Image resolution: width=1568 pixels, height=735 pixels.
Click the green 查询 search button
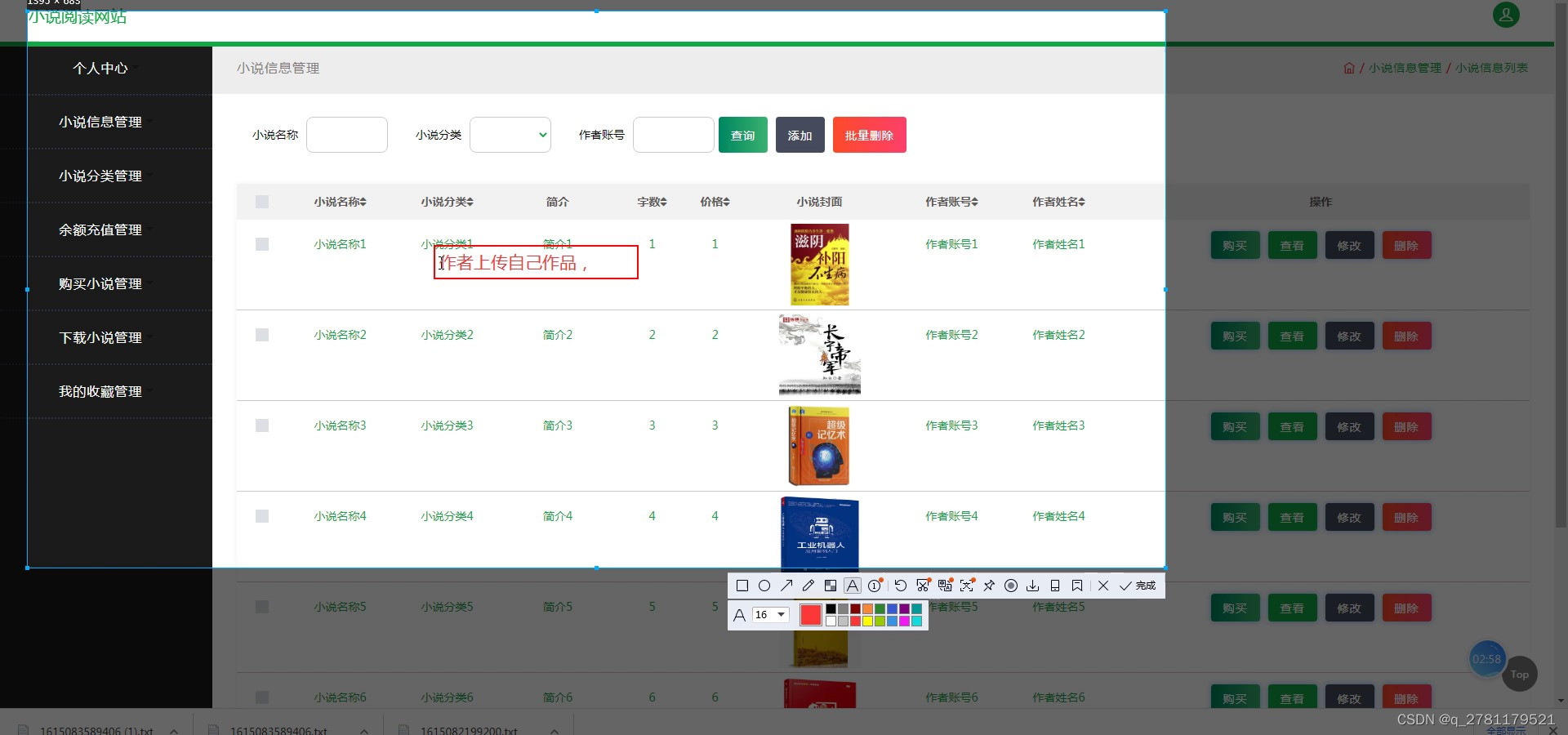(743, 135)
